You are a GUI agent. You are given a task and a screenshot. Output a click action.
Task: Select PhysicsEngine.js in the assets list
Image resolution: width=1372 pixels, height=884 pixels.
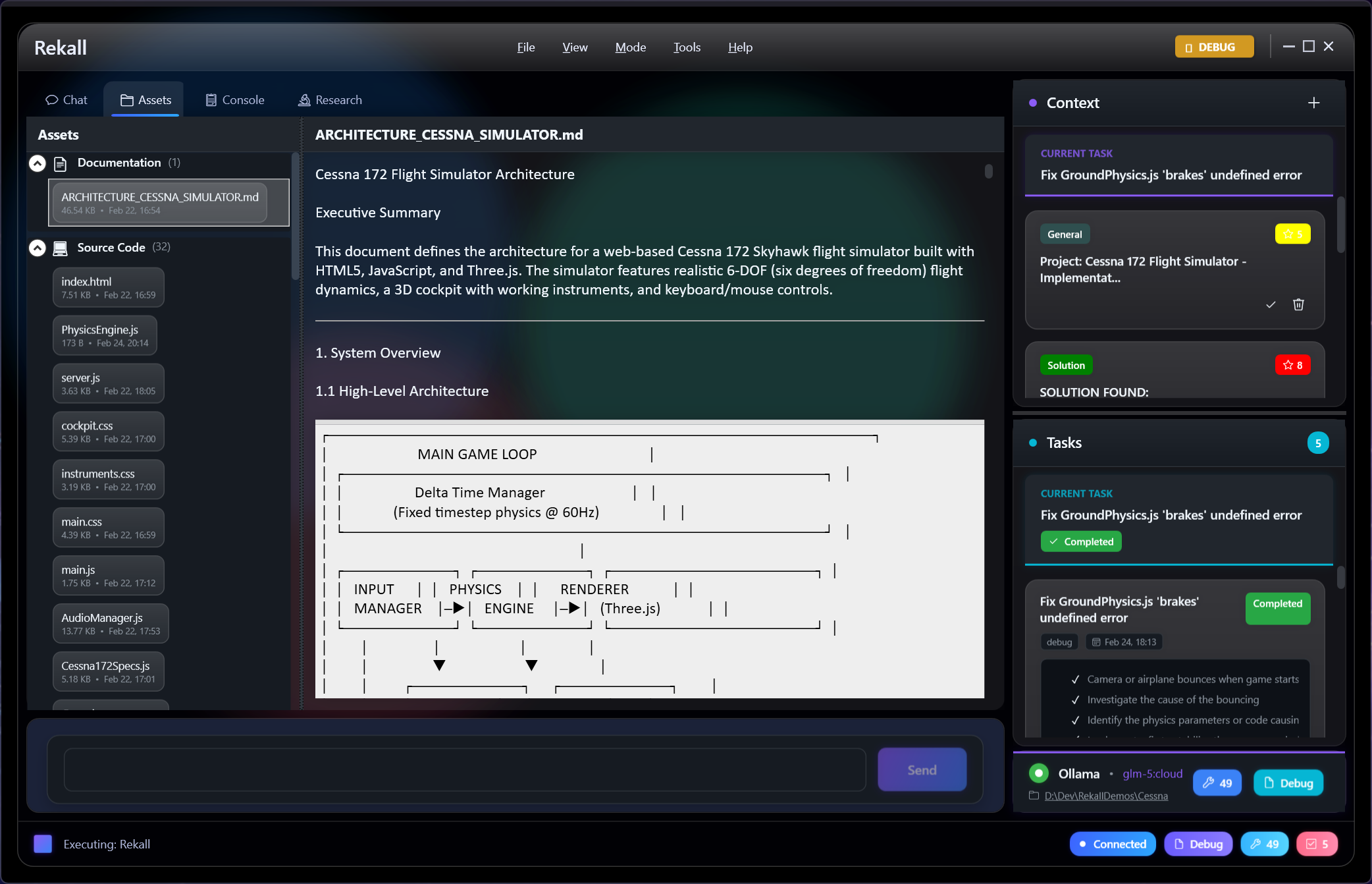point(105,335)
